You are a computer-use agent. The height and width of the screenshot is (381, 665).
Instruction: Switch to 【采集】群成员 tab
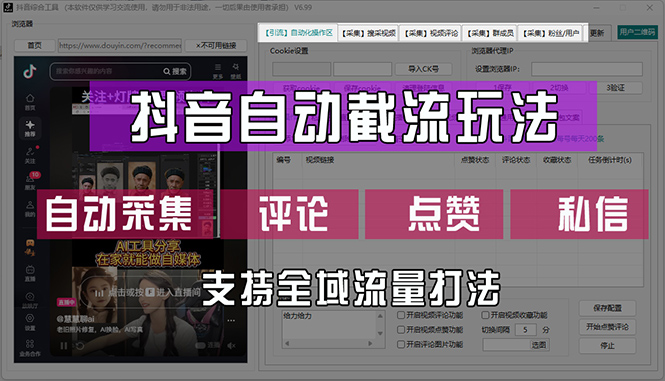490,33
